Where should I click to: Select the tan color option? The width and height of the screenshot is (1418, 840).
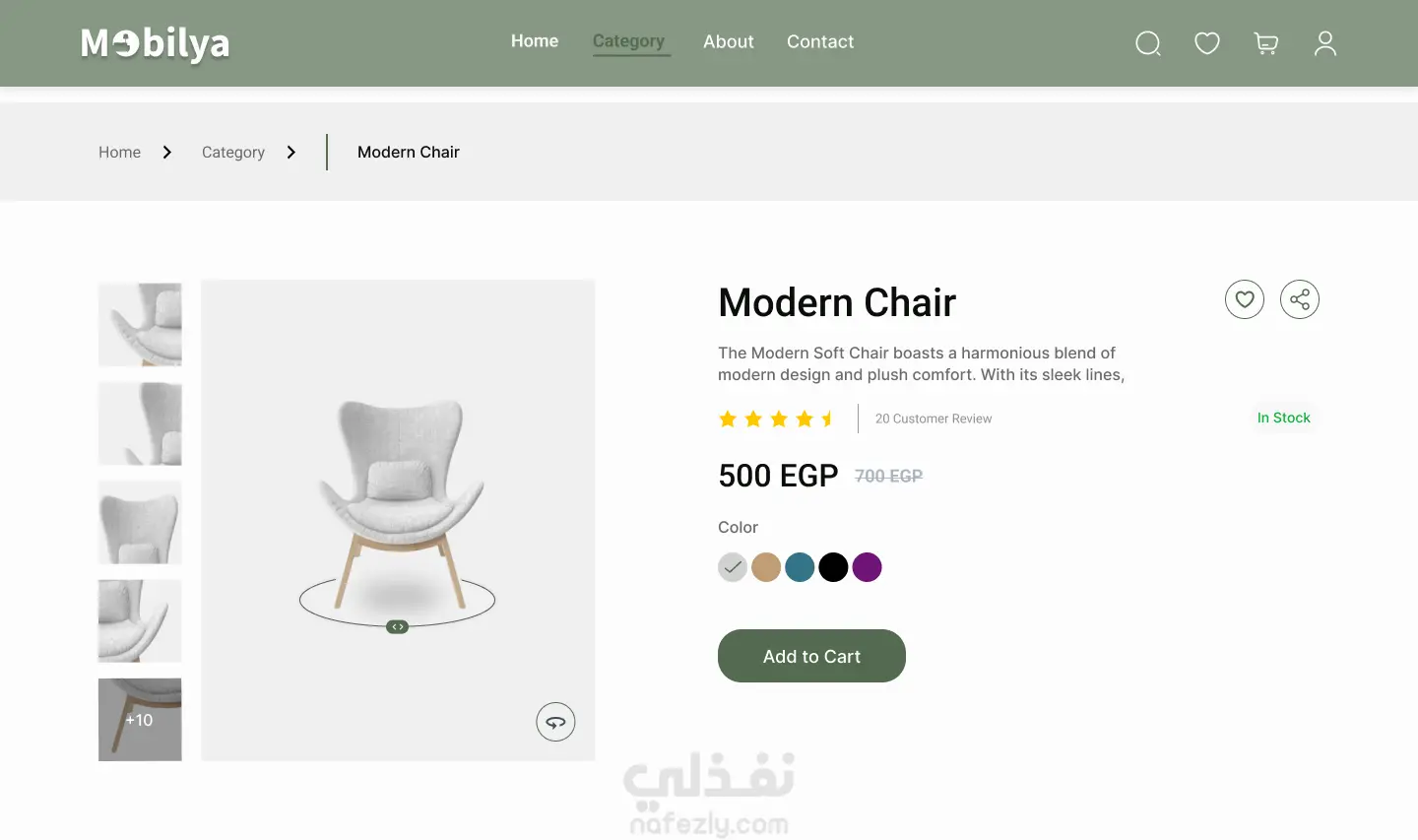pyautogui.click(x=766, y=567)
